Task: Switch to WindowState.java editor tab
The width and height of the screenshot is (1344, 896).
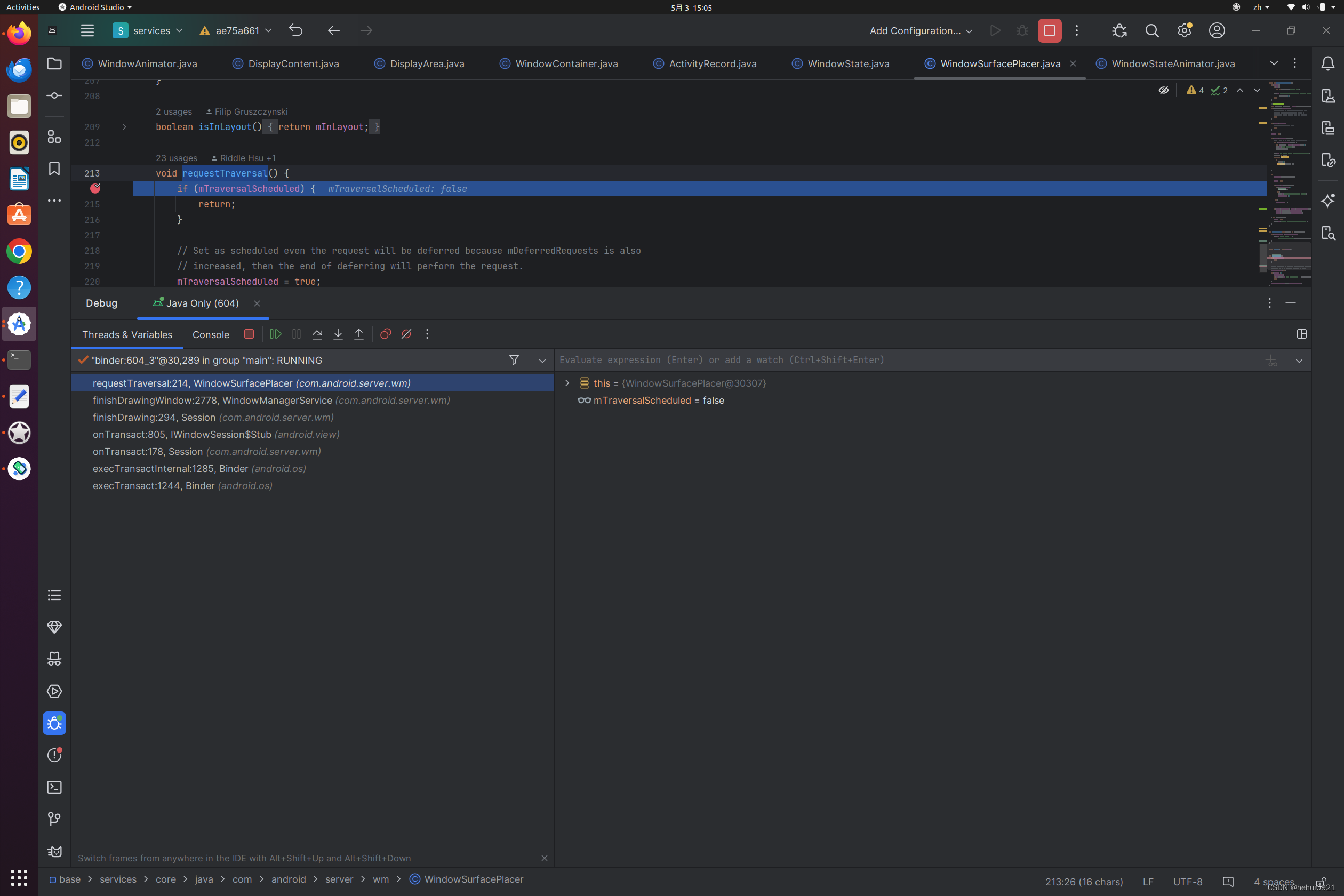Action: [848, 64]
